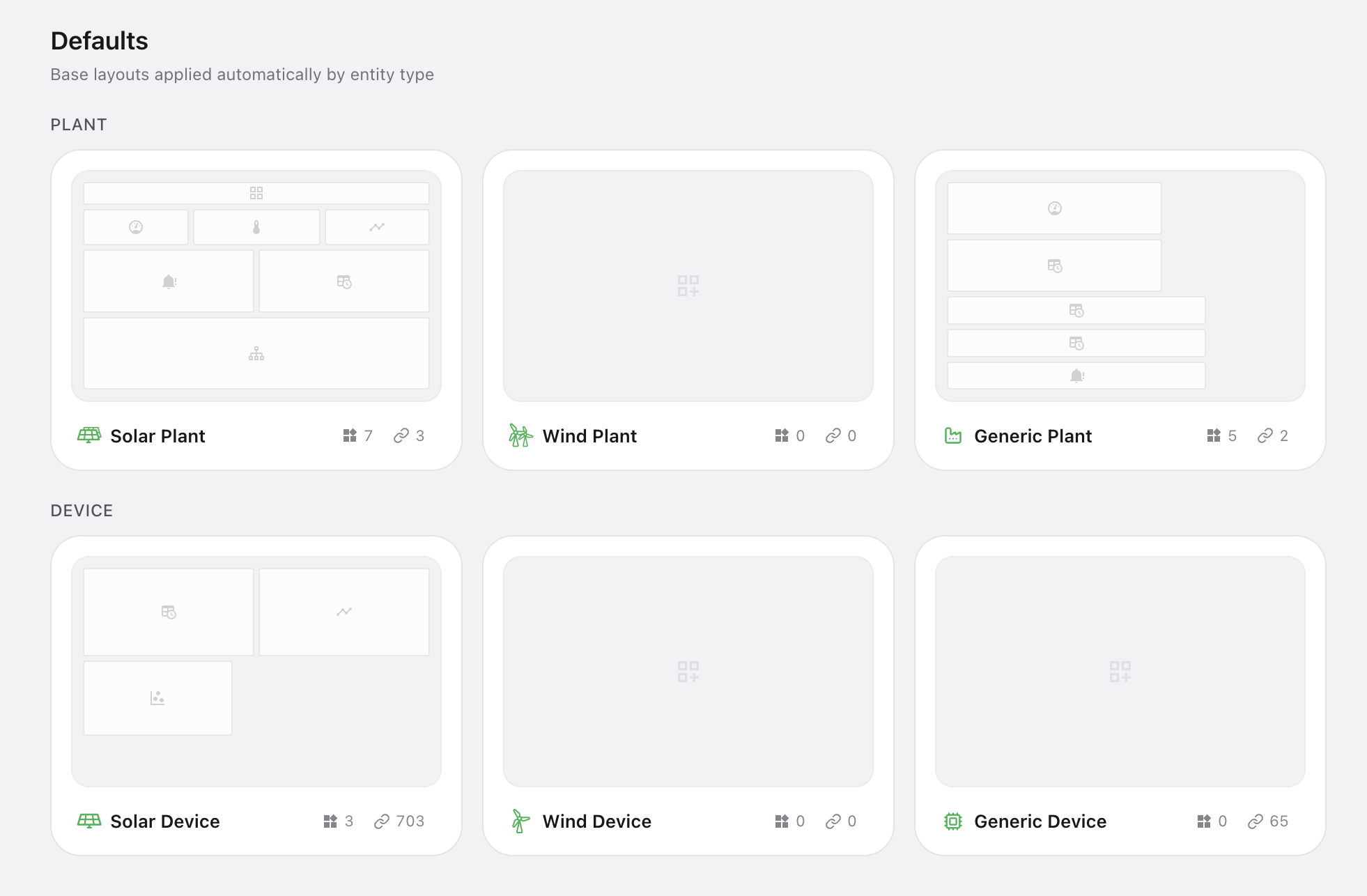
Task: Click the add-widgets placeholder icon in Generic Device preview
Action: click(1120, 672)
